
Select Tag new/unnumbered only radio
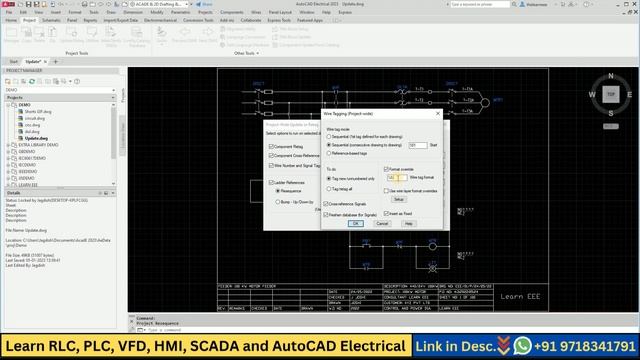coord(329,179)
